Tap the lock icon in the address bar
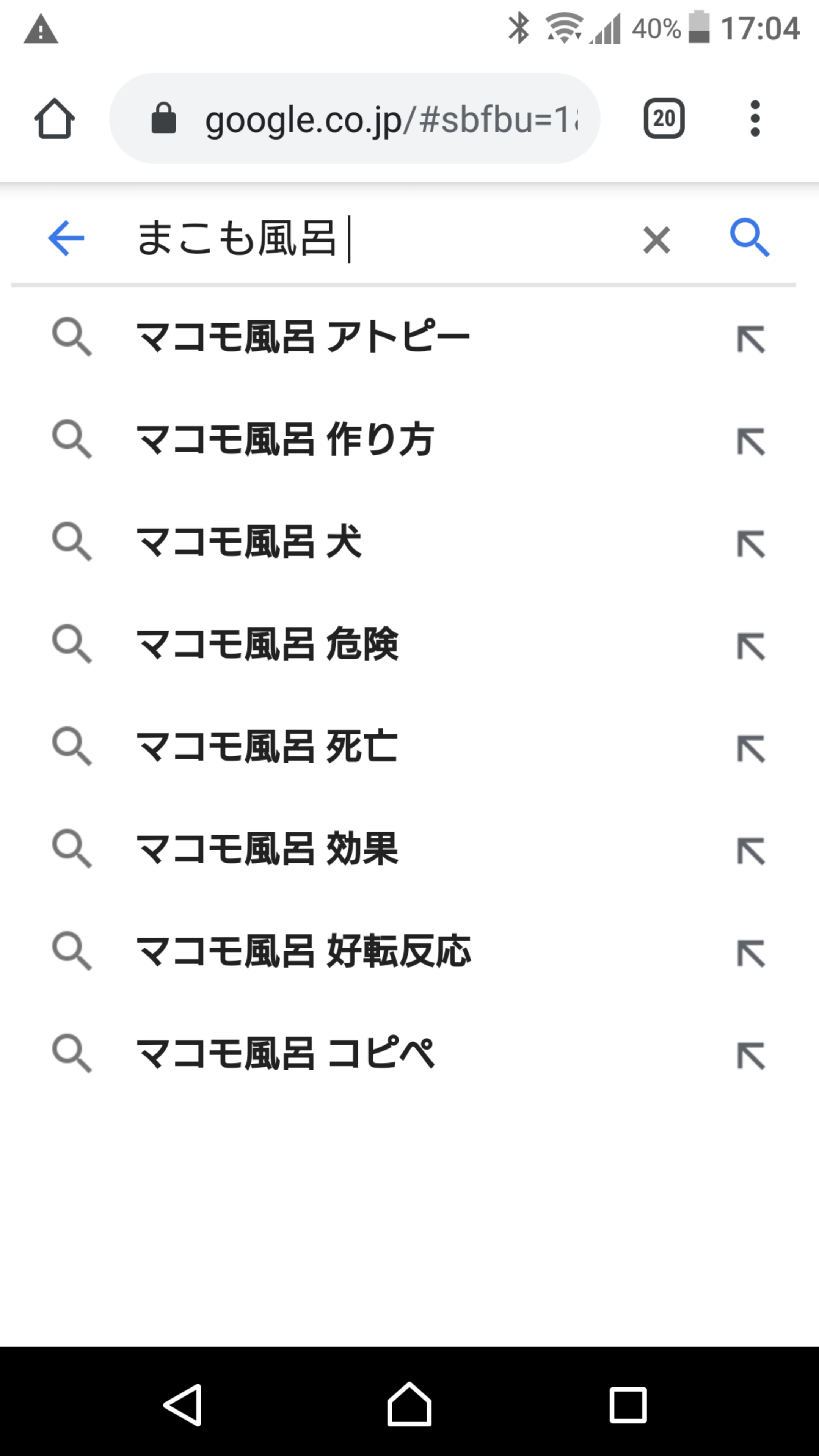The width and height of the screenshot is (819, 1456). point(164,119)
